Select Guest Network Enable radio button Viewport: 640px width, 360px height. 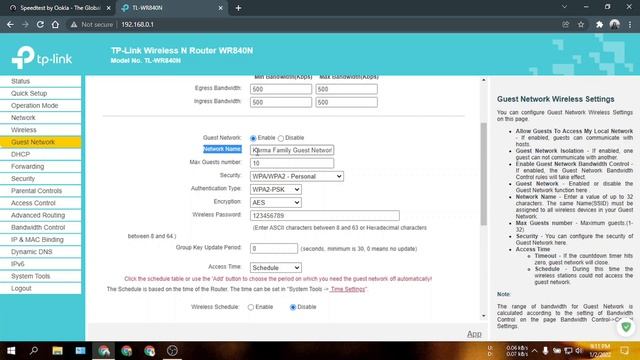pos(253,138)
